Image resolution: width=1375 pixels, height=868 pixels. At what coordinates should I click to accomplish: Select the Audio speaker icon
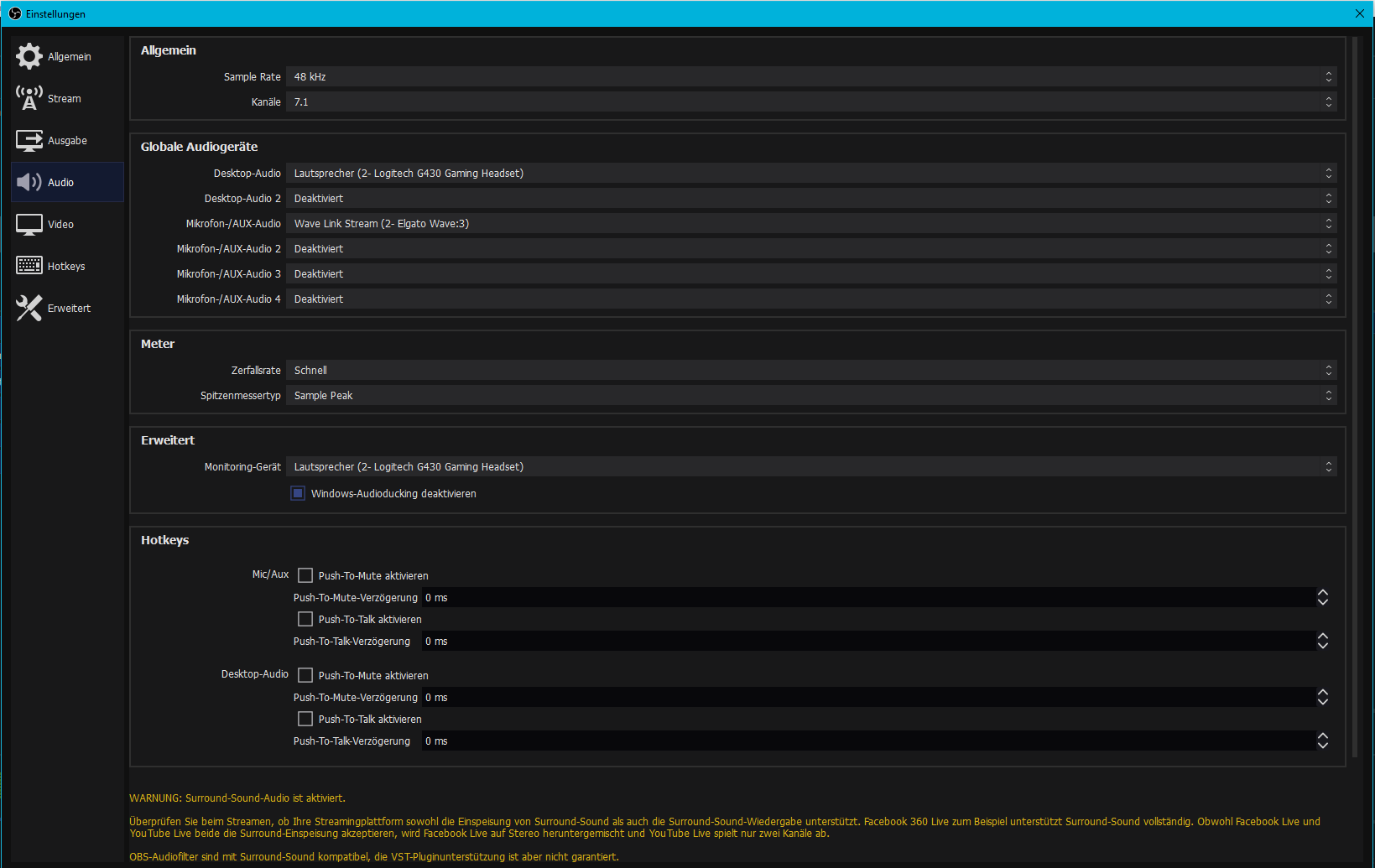(x=29, y=182)
